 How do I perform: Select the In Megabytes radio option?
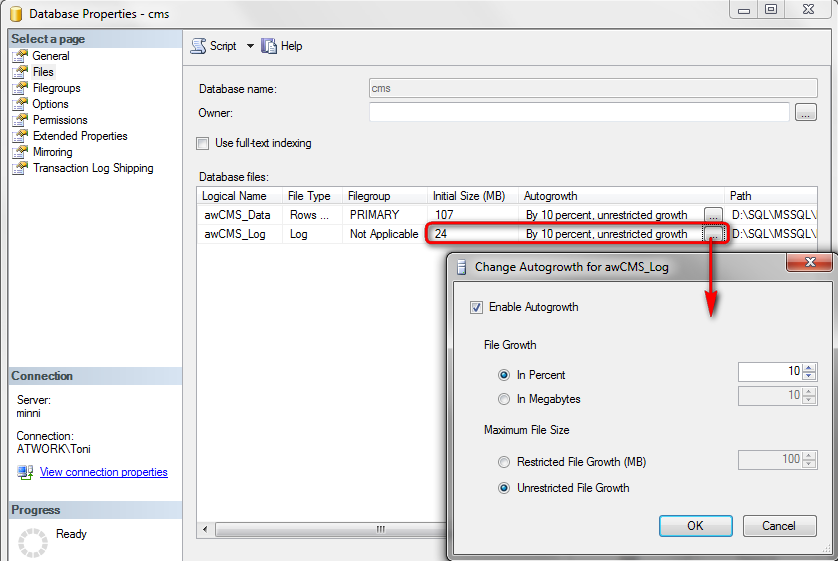pyautogui.click(x=504, y=399)
